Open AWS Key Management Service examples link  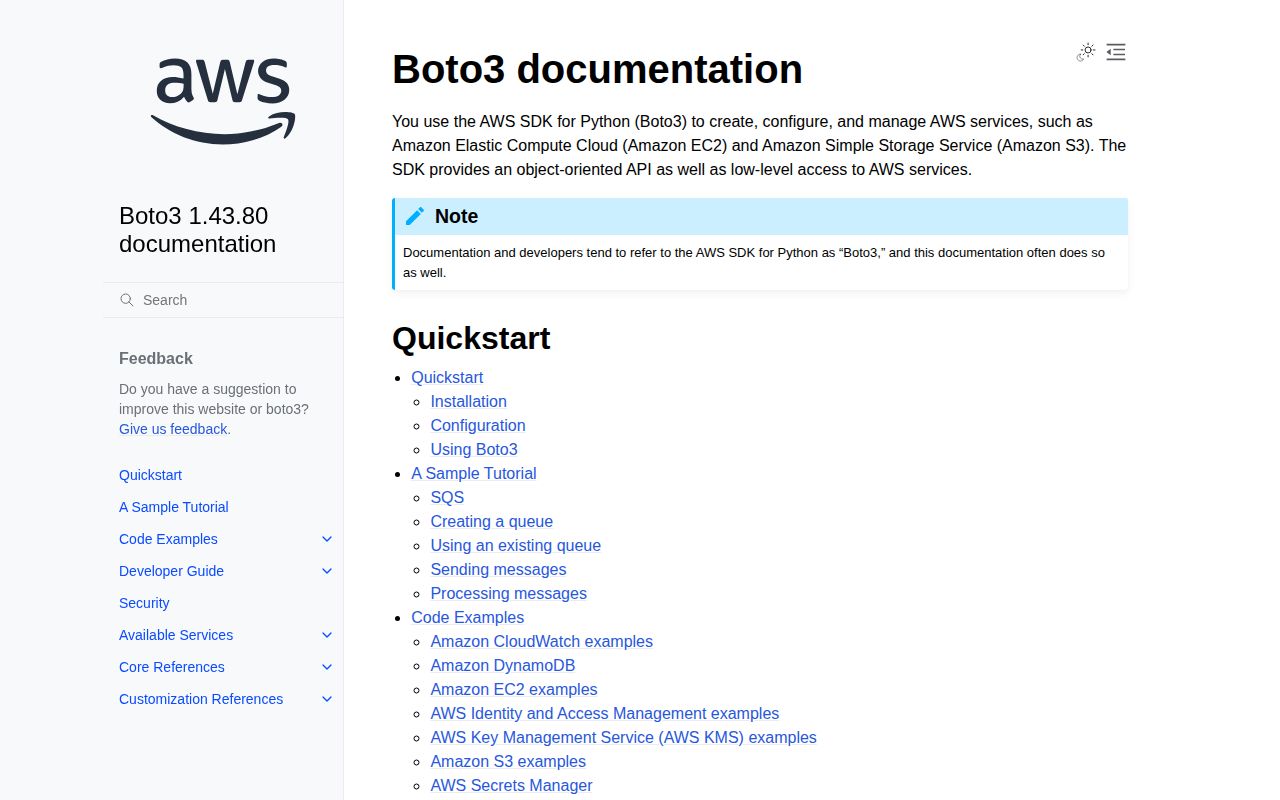[624, 737]
